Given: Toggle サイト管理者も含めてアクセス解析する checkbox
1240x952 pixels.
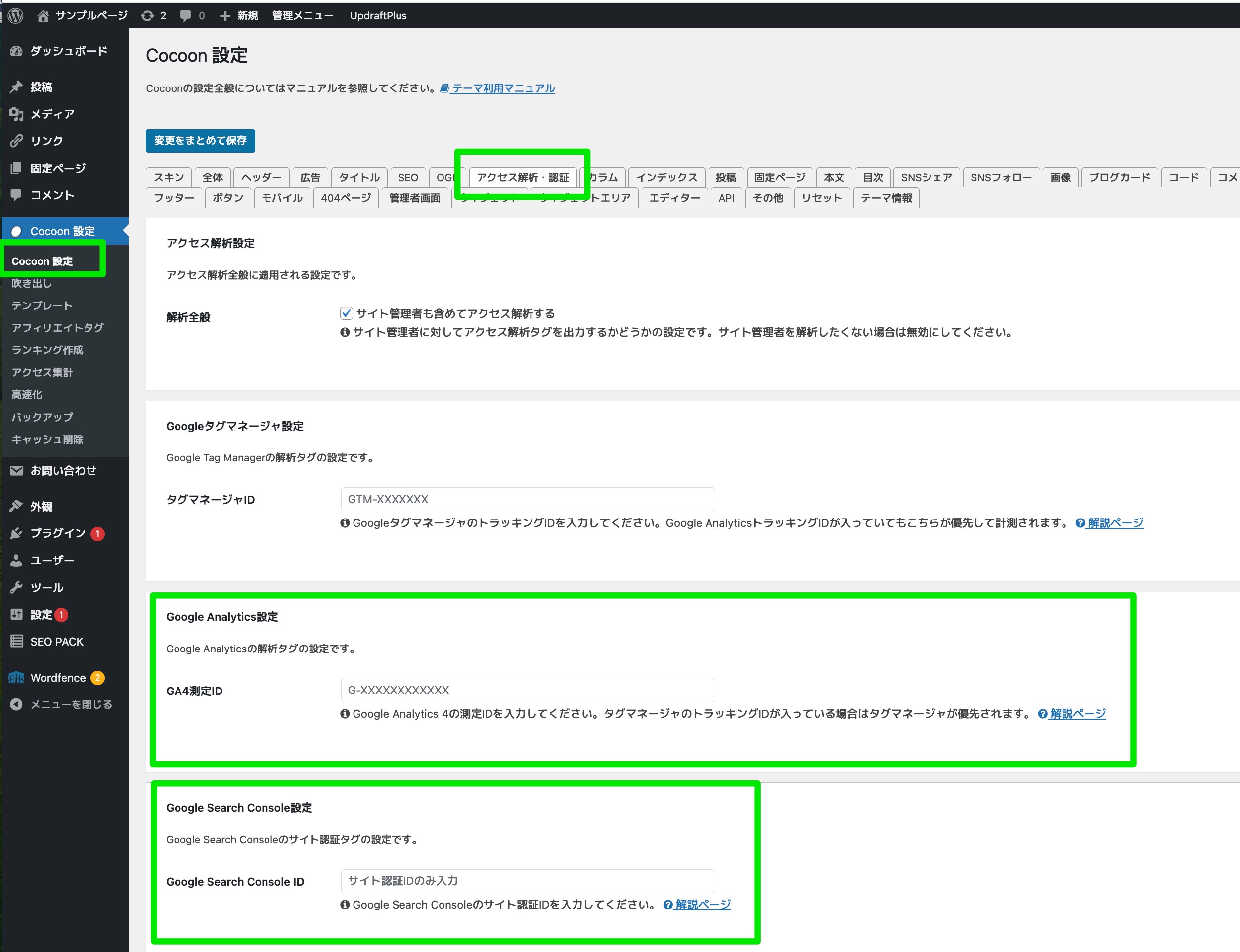Looking at the screenshot, I should [346, 313].
